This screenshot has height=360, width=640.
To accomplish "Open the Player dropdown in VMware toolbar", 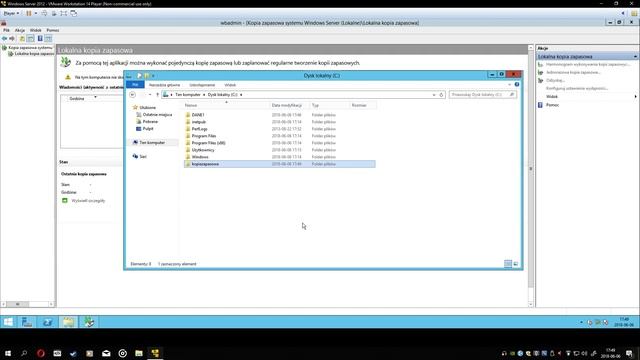I will pos(11,13).
